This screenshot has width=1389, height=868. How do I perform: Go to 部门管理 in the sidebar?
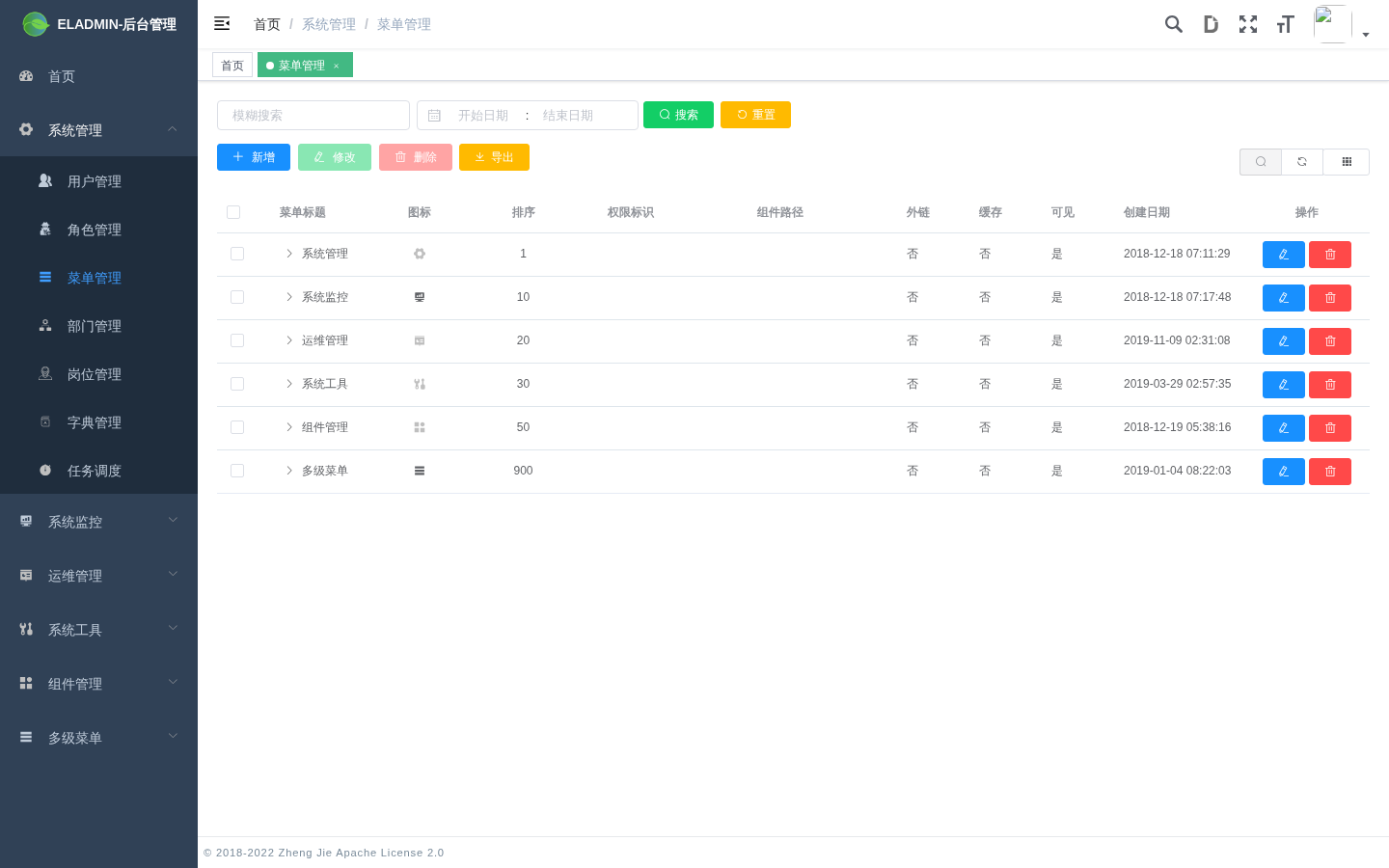(x=98, y=326)
